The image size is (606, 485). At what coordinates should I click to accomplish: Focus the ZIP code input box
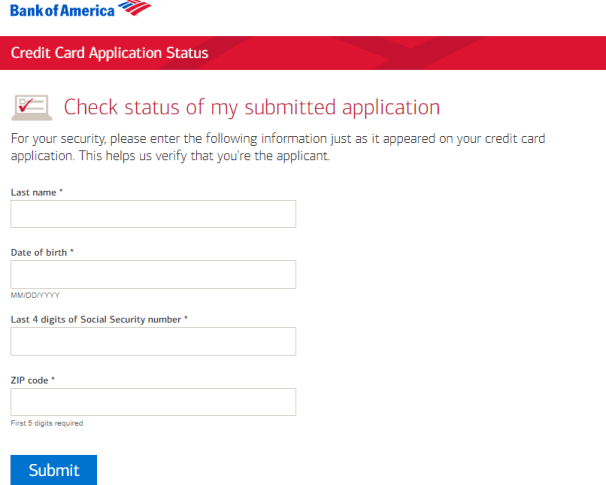click(x=153, y=402)
